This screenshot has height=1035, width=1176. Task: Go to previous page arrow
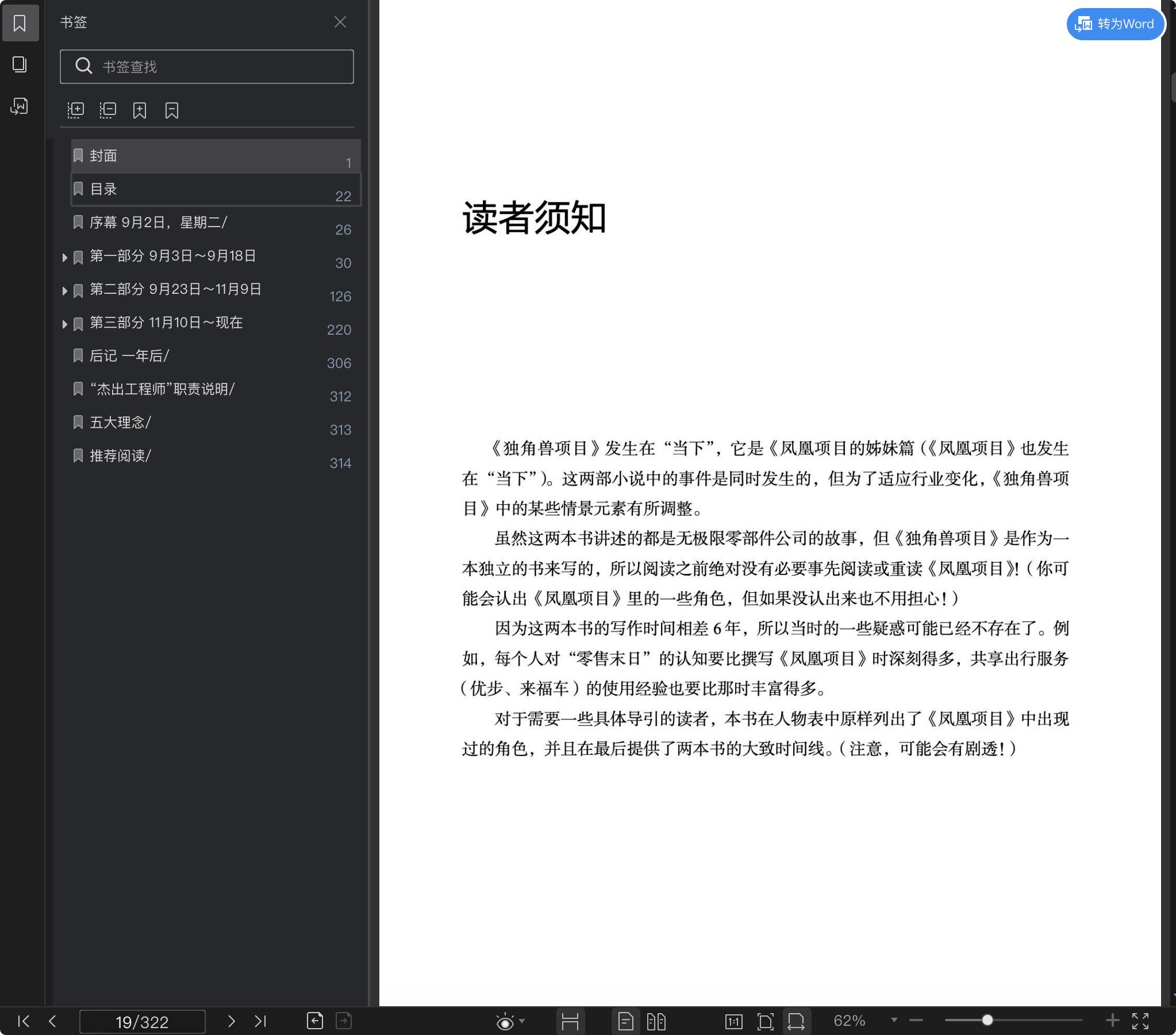(x=52, y=1021)
